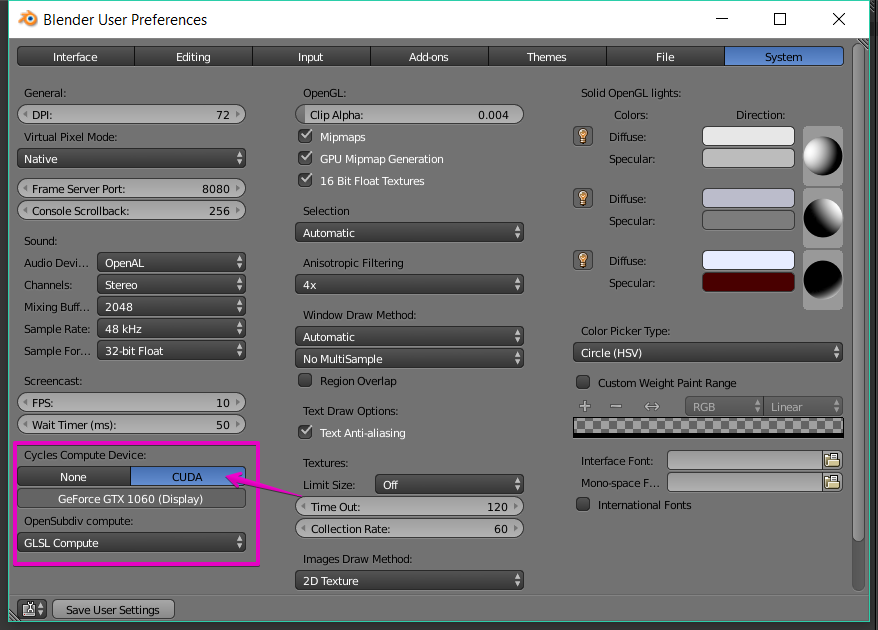Add a color stop with plus icon
Viewport: 878px width, 630px height.
point(585,406)
